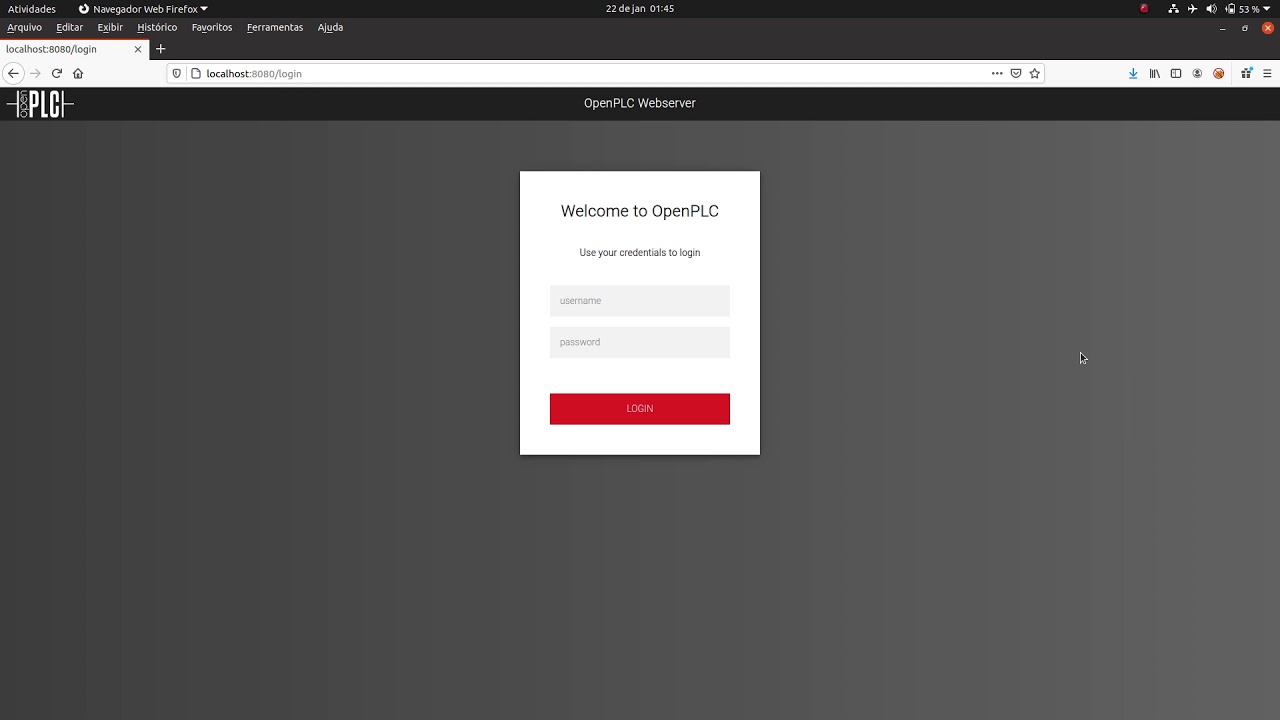1280x720 pixels.
Task: Close the localhost:8080/login tab
Action: point(138,49)
